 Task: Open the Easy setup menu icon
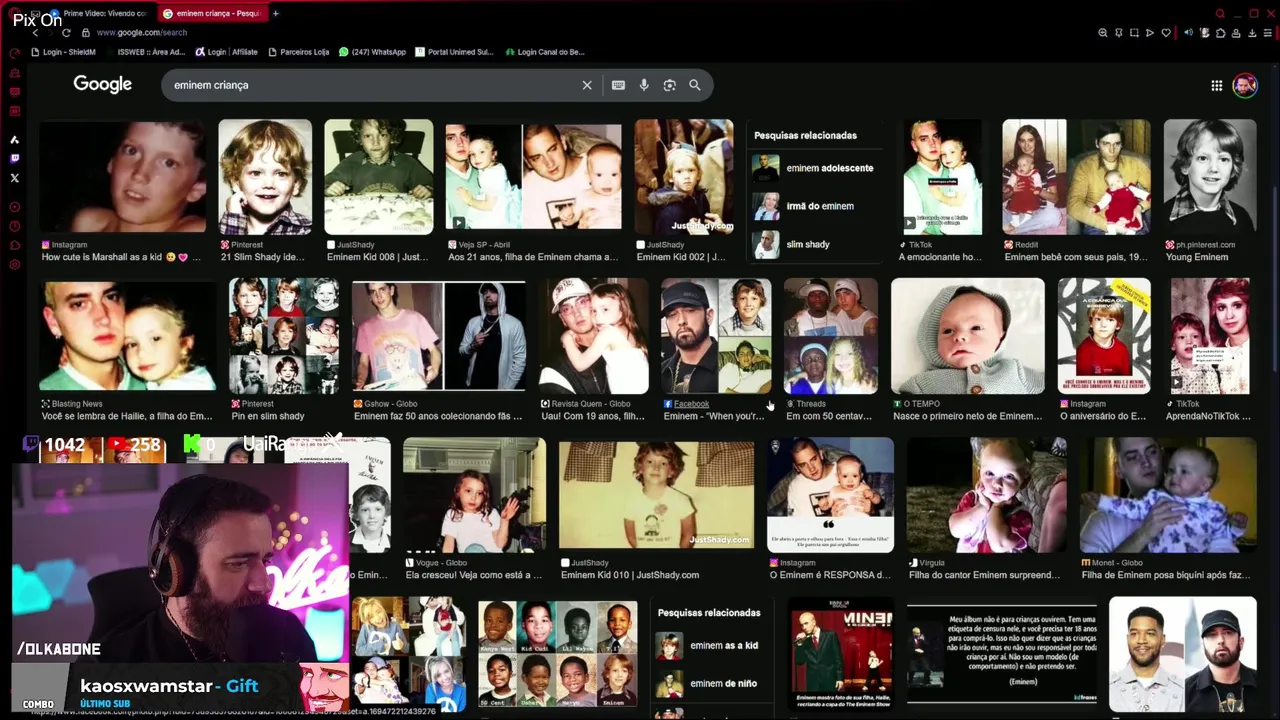point(1267,33)
